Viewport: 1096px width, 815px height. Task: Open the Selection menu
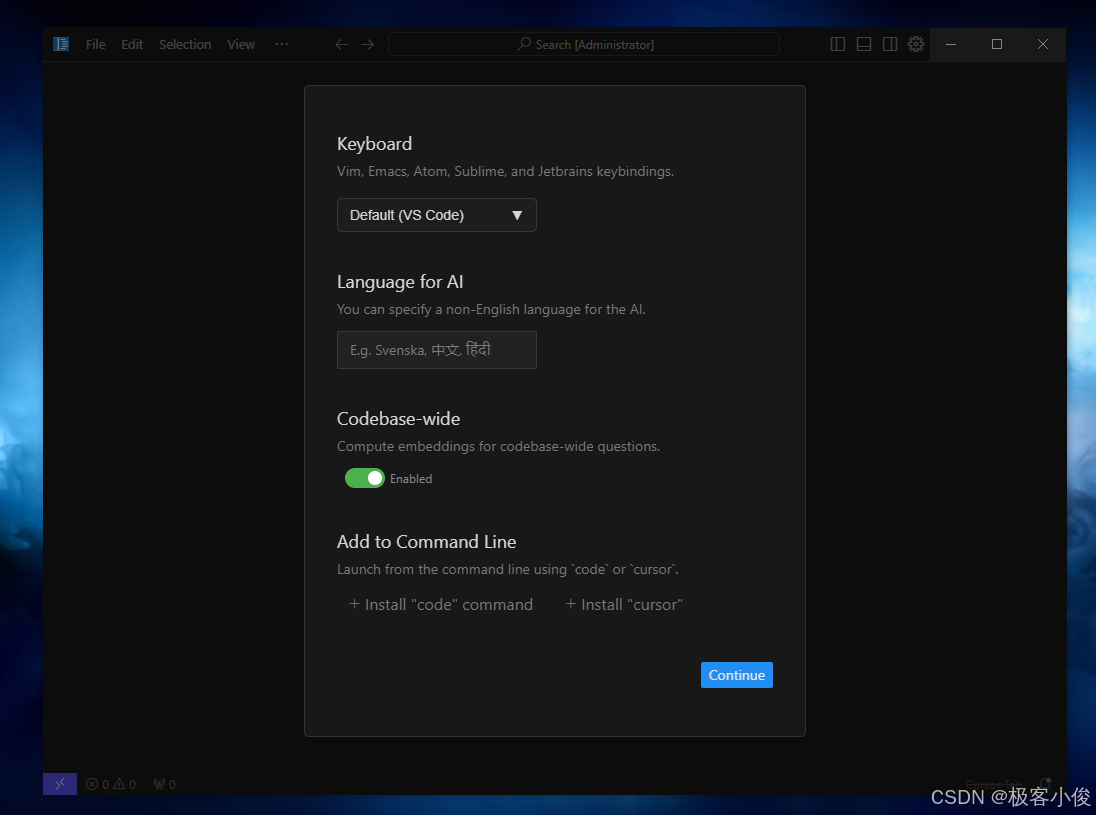click(185, 44)
